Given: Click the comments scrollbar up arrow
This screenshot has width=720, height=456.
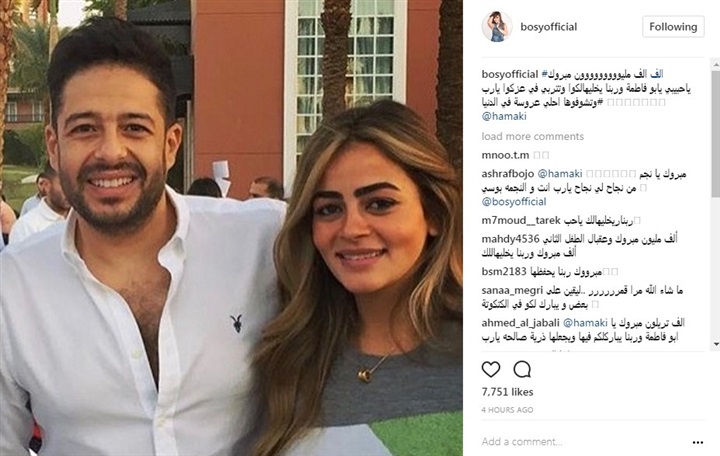Looking at the screenshot, I should (x=716, y=67).
